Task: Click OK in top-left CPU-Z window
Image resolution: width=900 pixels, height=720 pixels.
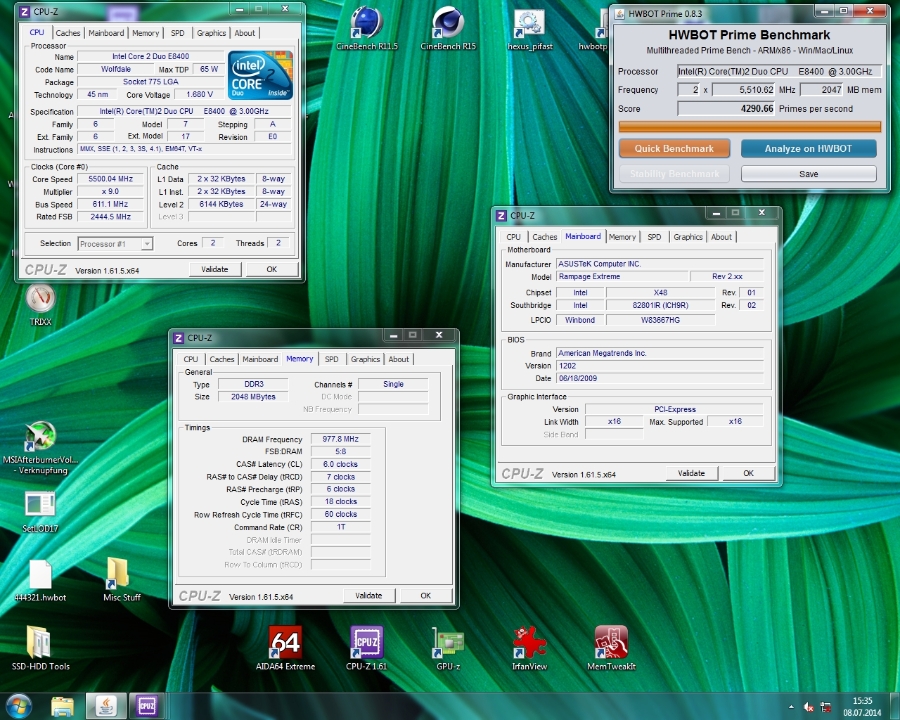Action: pyautogui.click(x=271, y=269)
